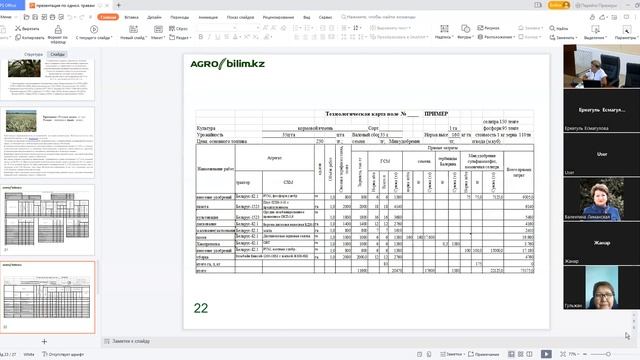
Task: Start slideshow with status bar play button
Action: click(546, 354)
